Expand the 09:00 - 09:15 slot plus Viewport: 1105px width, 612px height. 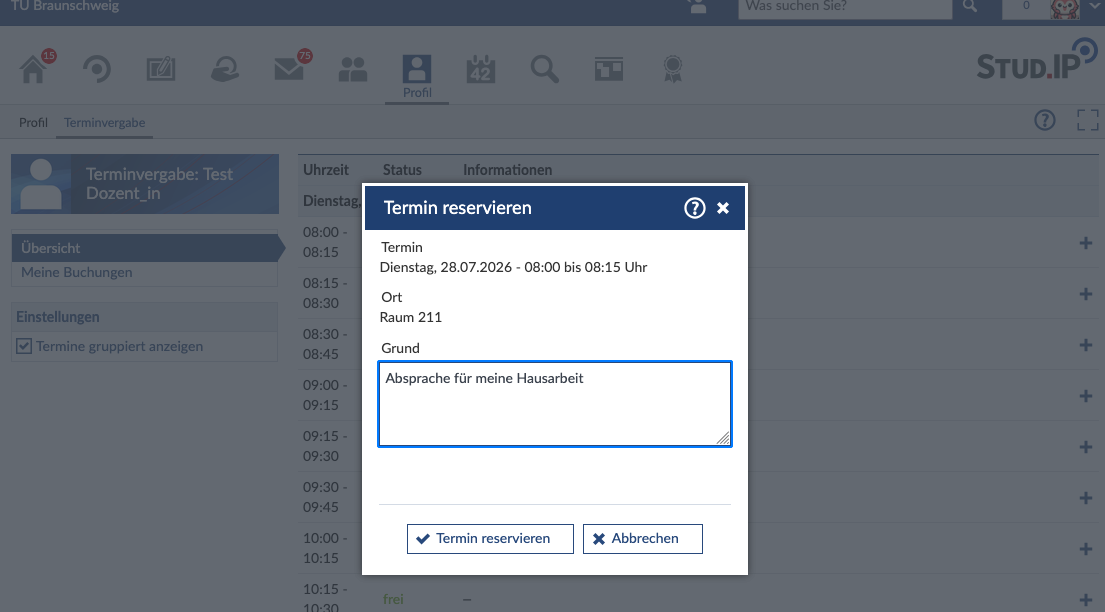1085,396
